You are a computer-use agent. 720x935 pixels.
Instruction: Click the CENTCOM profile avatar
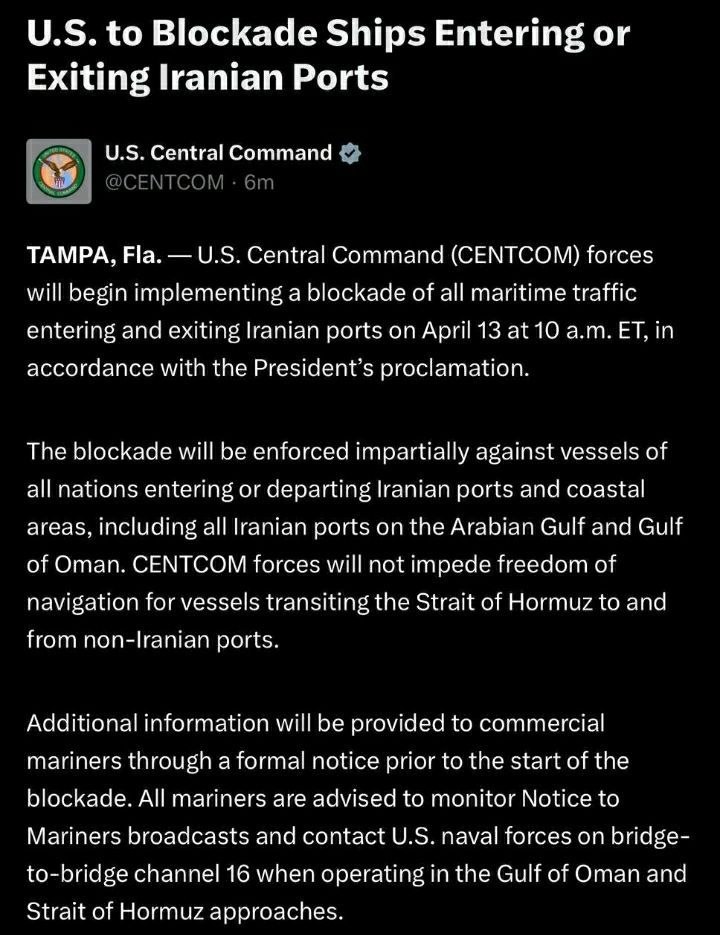(x=59, y=169)
